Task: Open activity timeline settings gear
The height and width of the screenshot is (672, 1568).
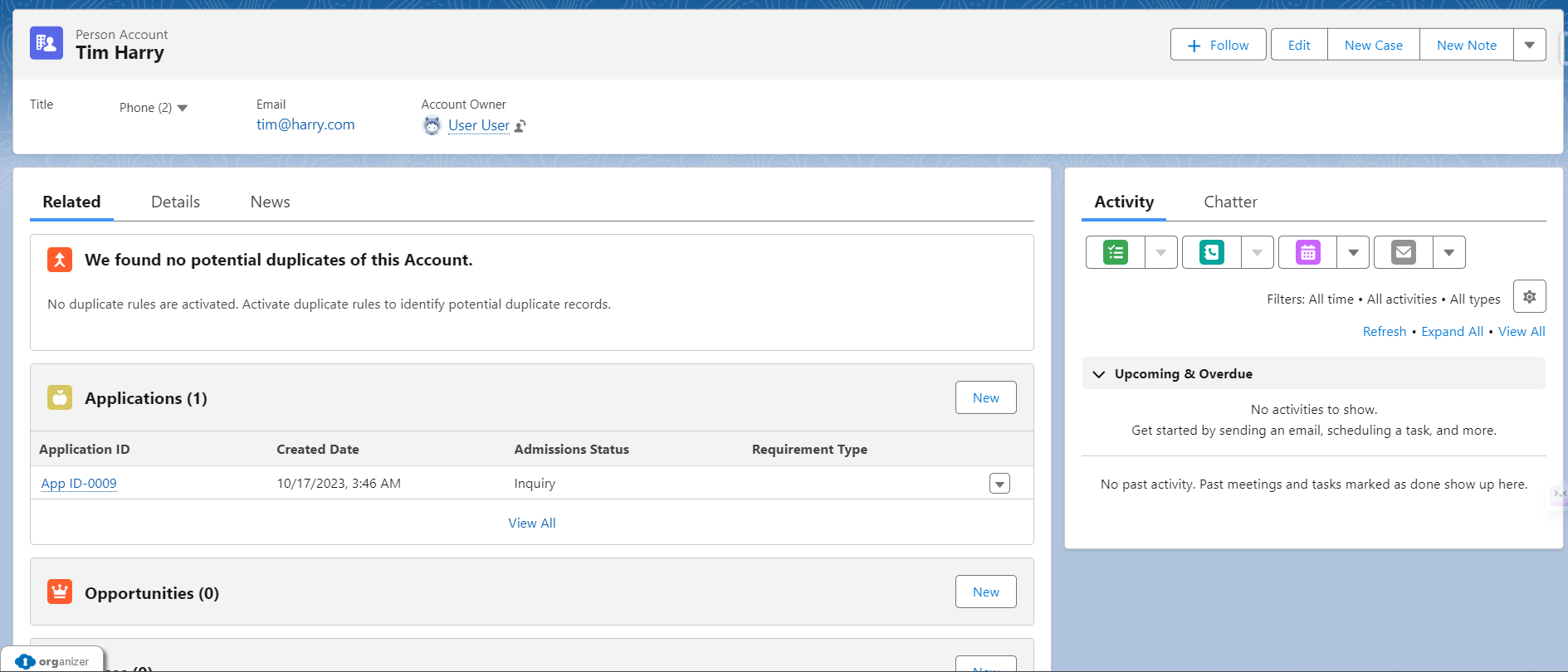Action: coord(1529,297)
